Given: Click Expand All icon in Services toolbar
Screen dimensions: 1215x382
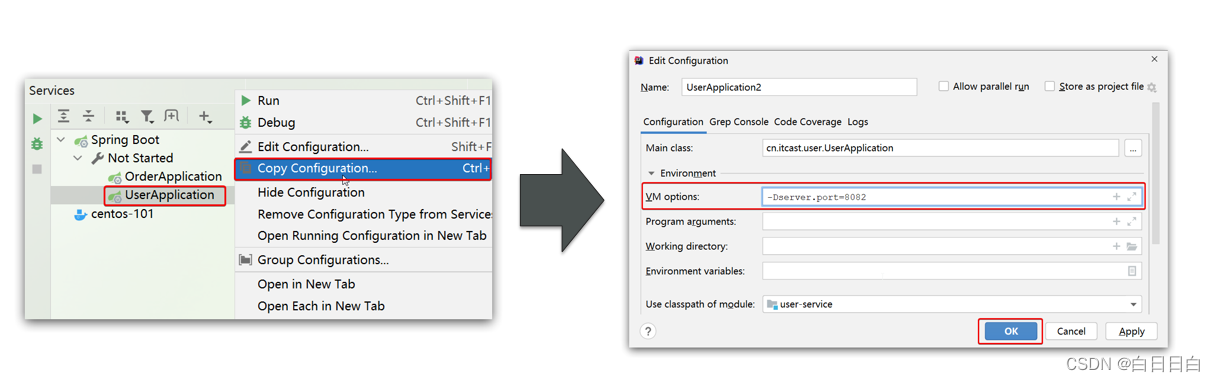Looking at the screenshot, I should click(x=64, y=117).
